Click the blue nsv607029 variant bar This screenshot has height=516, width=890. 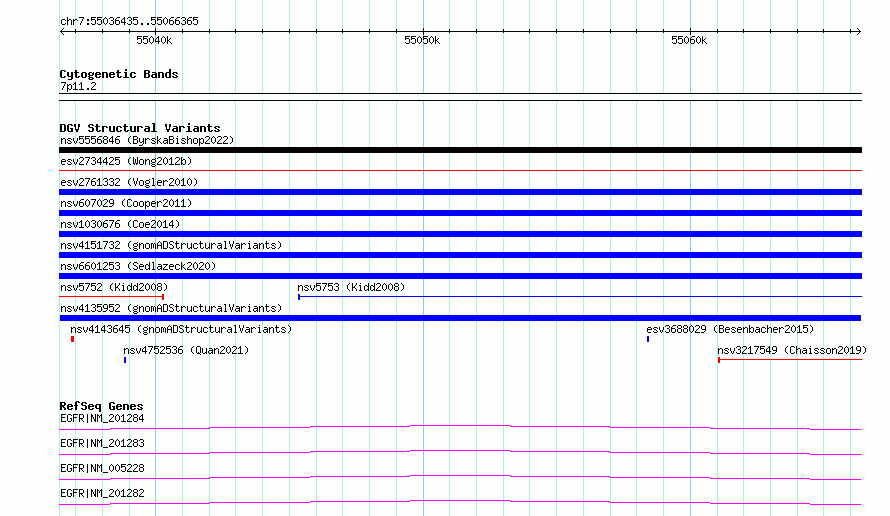(460, 213)
